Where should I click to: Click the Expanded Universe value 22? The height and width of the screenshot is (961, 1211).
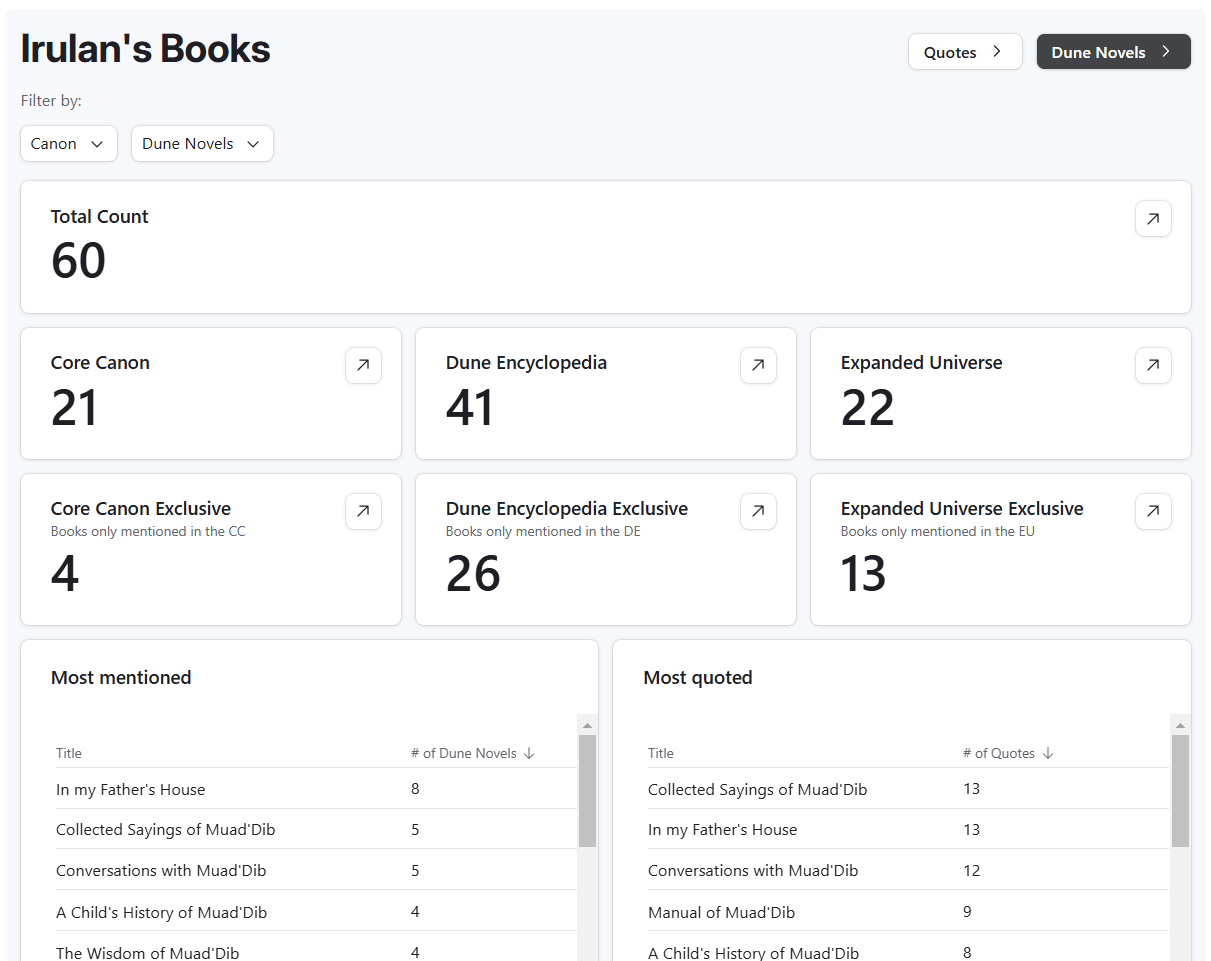click(x=867, y=408)
